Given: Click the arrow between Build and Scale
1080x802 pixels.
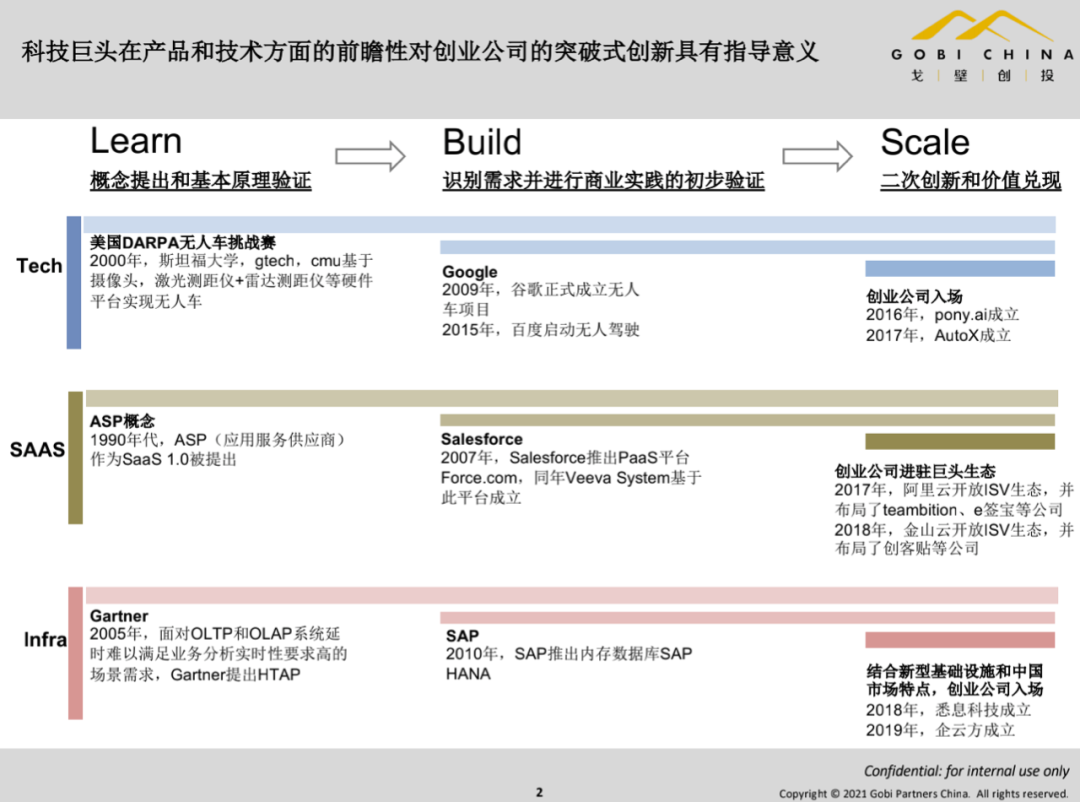Looking at the screenshot, I should click(x=817, y=156).
